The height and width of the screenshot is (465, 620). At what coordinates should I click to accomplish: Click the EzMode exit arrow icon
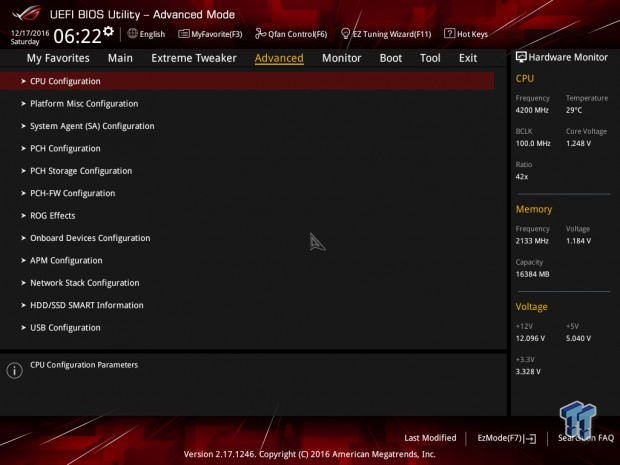point(530,439)
